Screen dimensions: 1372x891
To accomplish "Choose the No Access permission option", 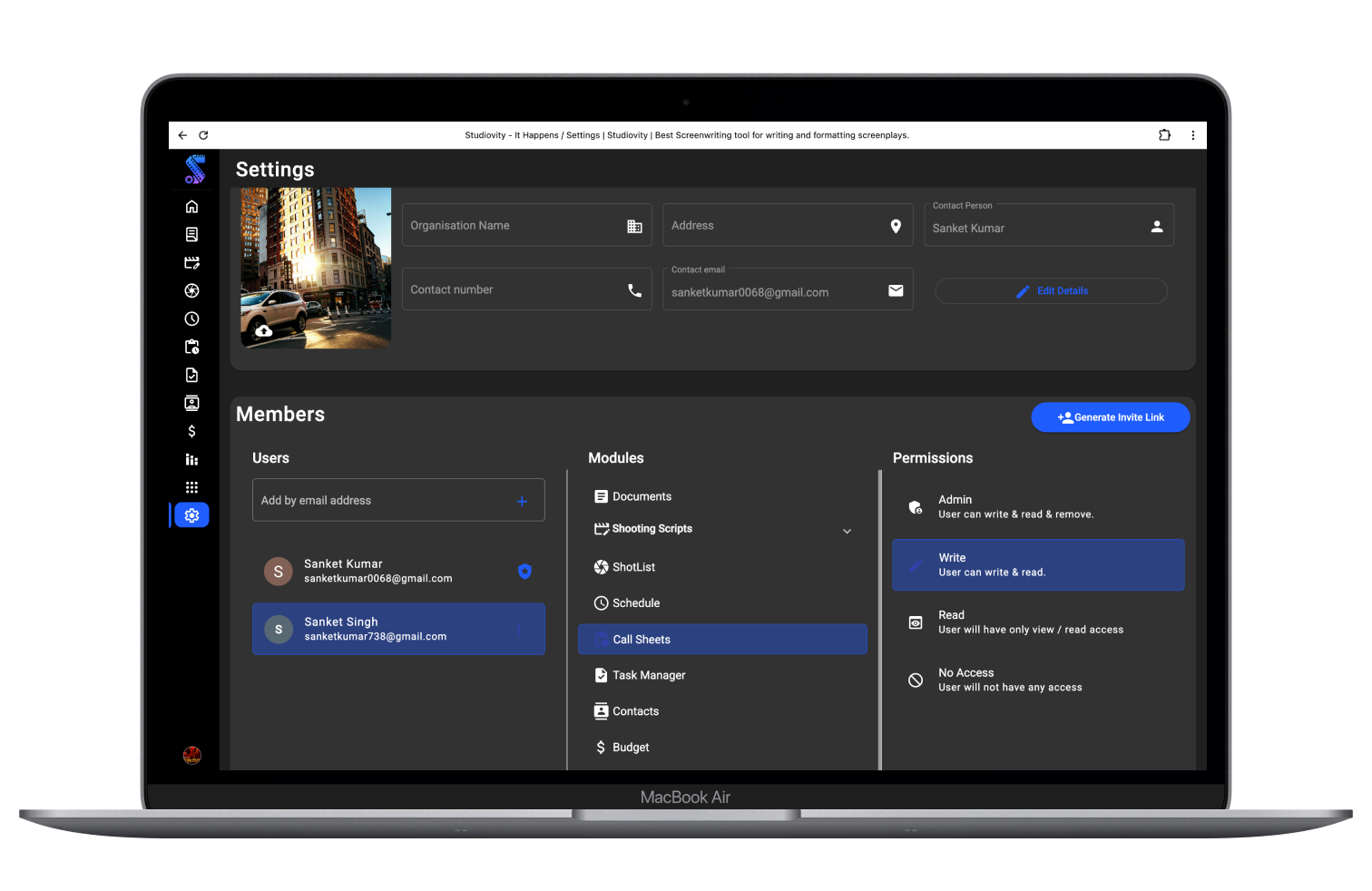I will tap(1038, 680).
